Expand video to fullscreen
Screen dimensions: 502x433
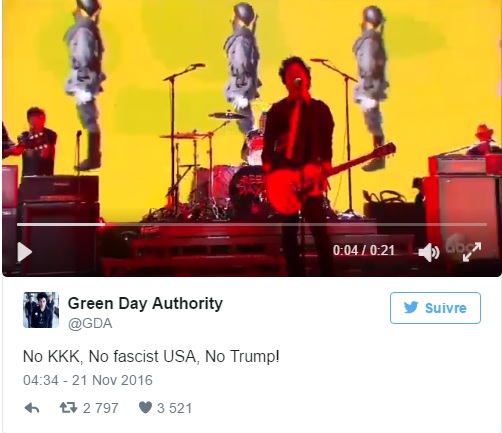[472, 252]
